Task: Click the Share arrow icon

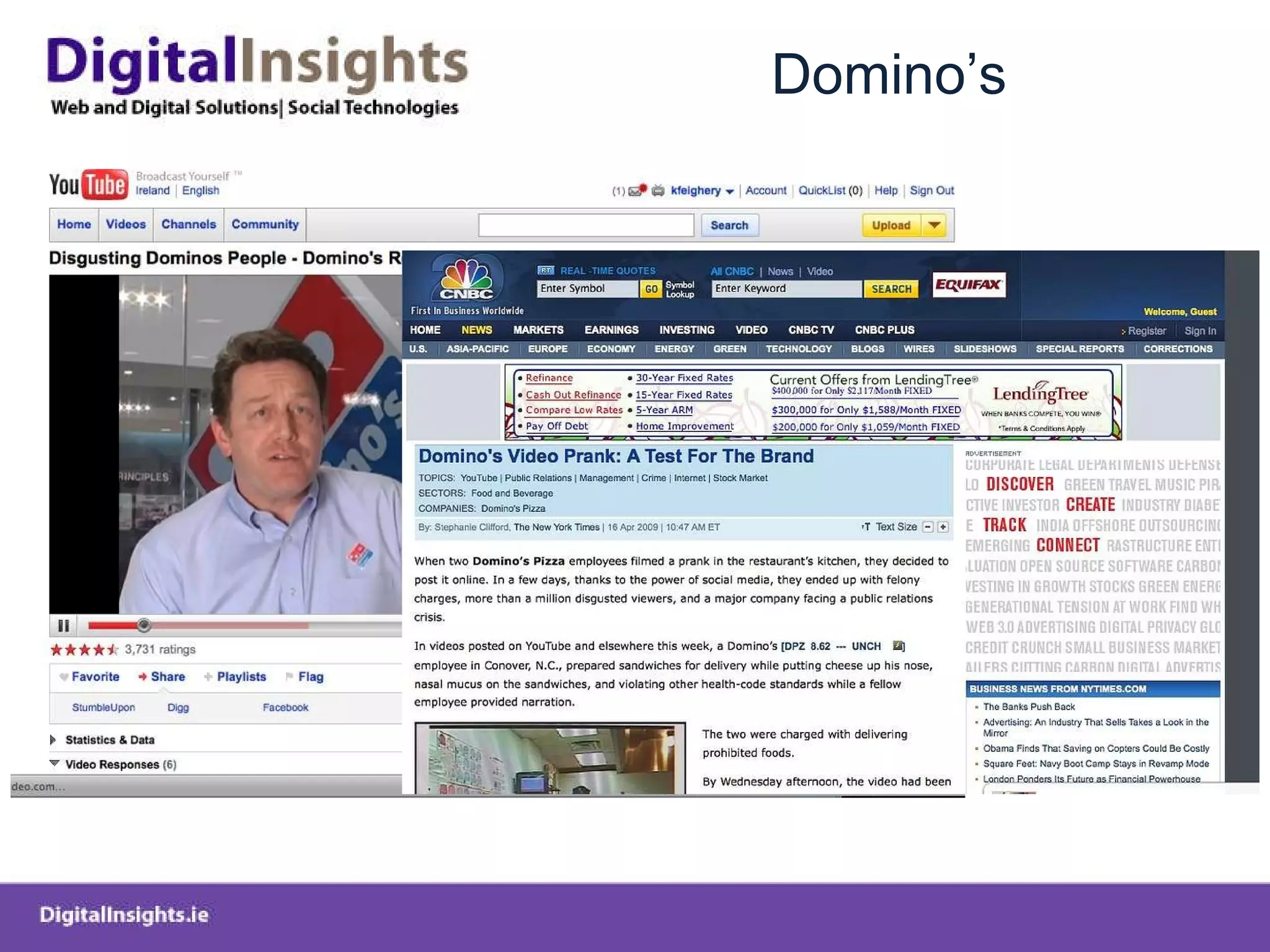Action: 143,677
